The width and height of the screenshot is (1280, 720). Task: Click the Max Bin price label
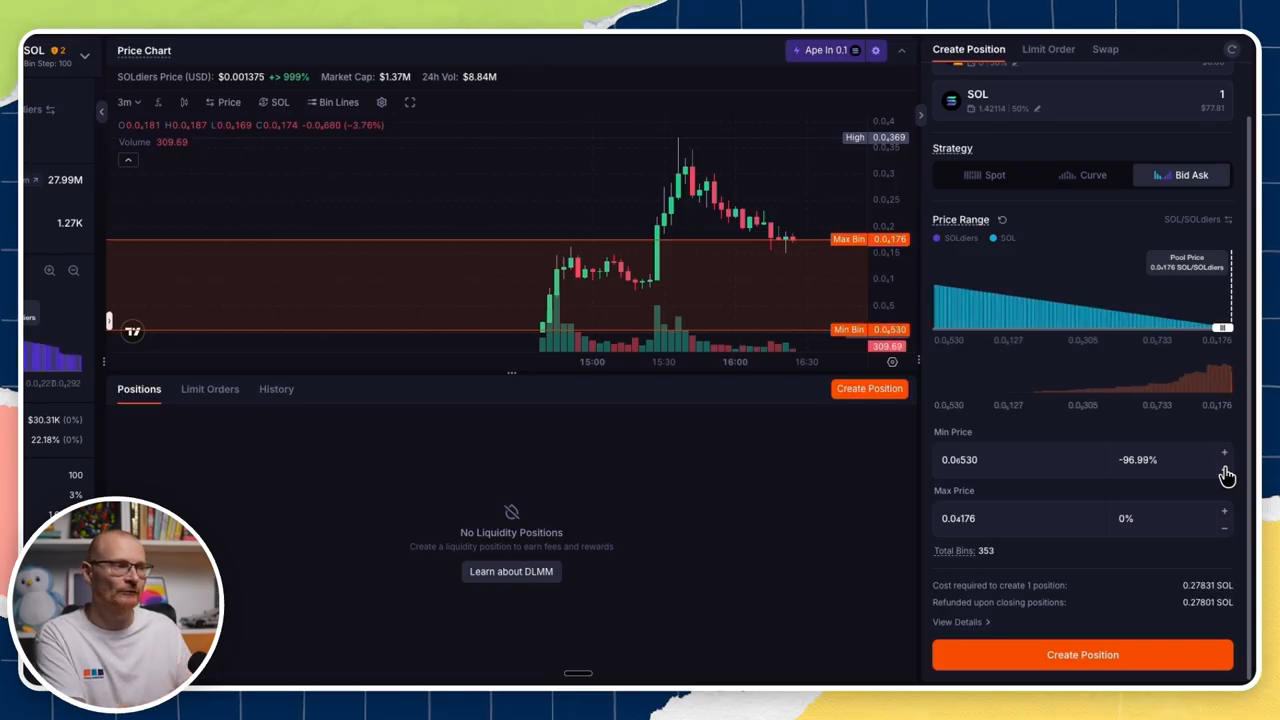pos(870,239)
